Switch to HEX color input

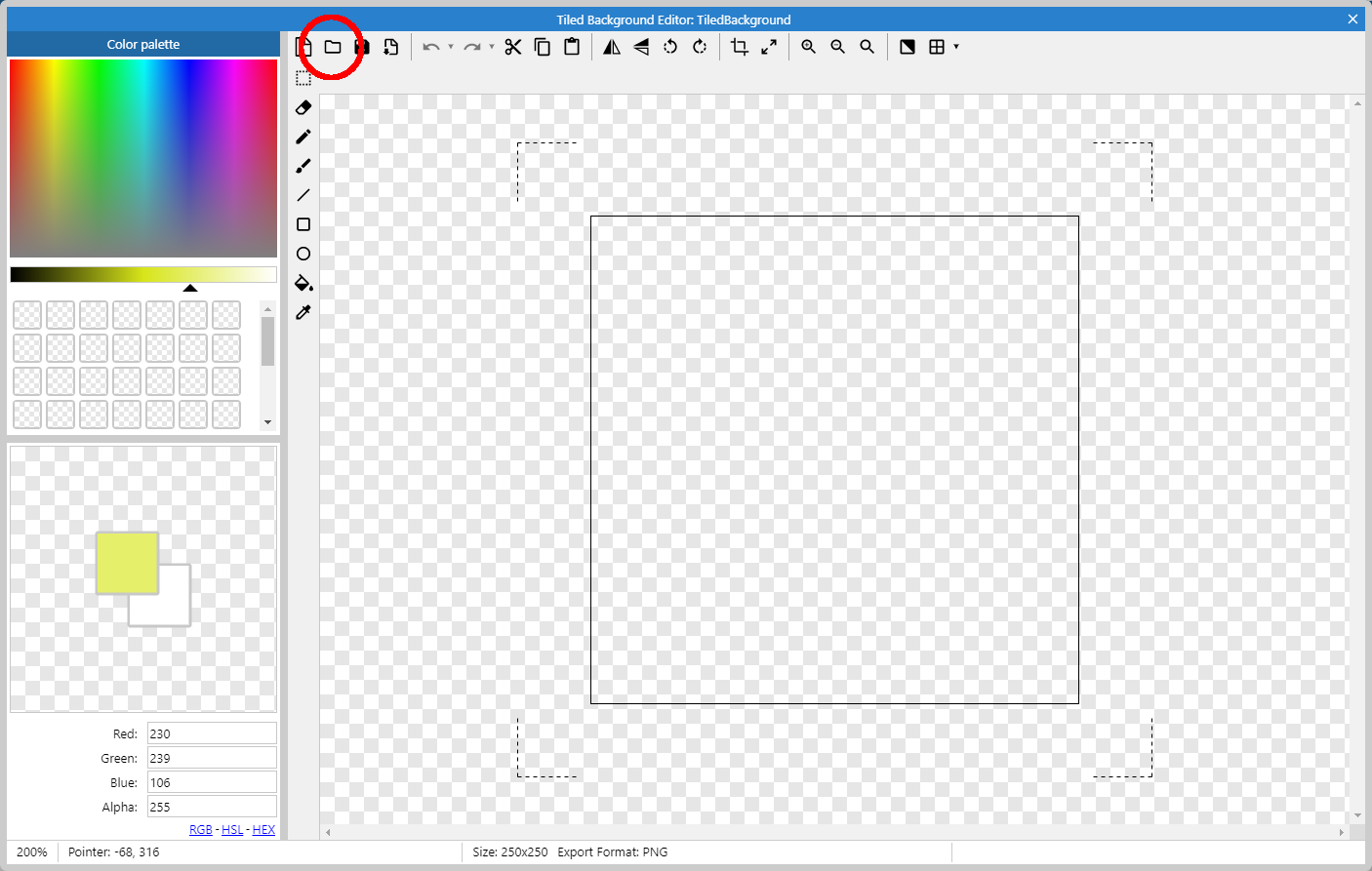[x=263, y=829]
